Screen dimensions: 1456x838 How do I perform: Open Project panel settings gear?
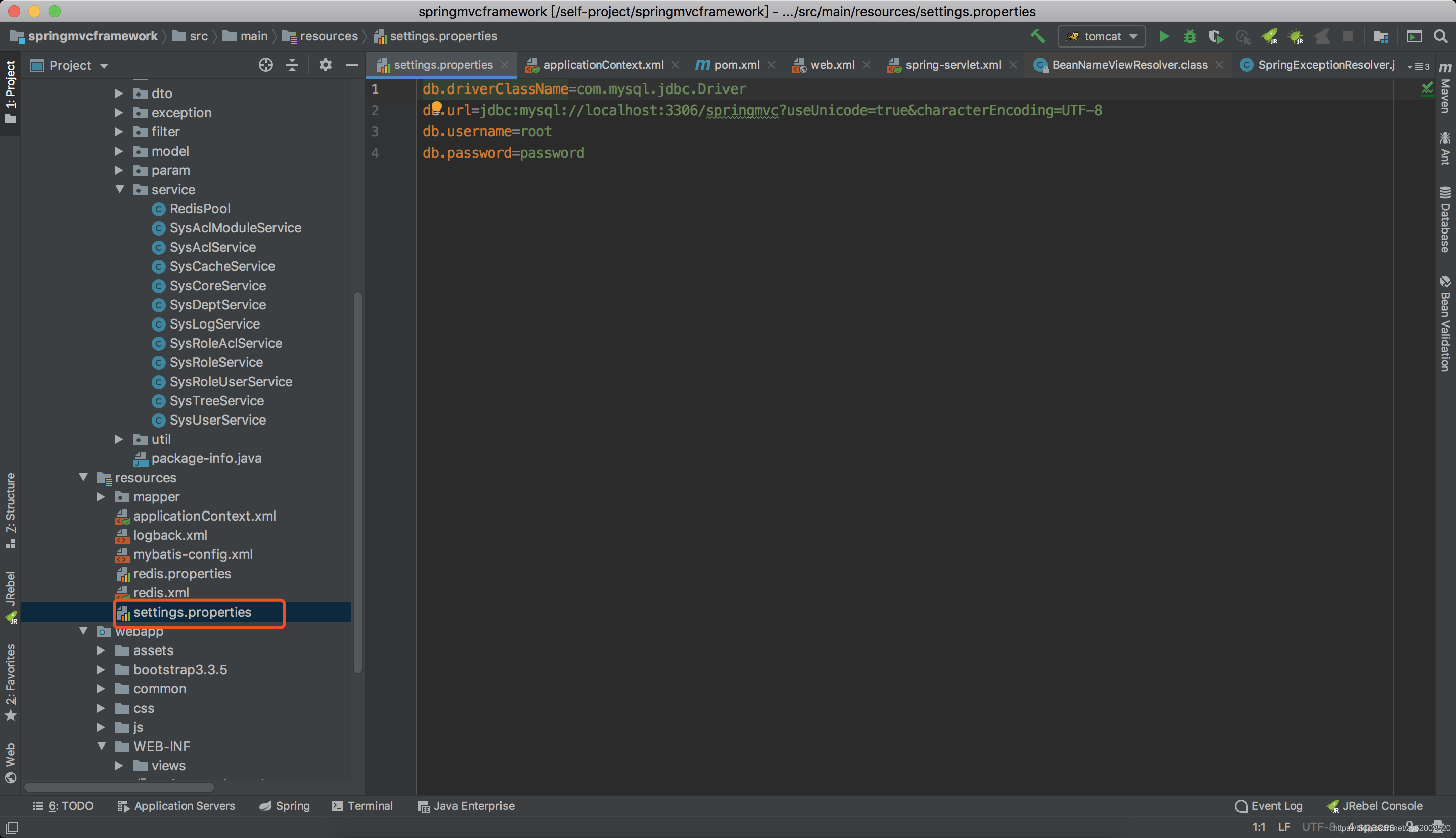[x=325, y=65]
